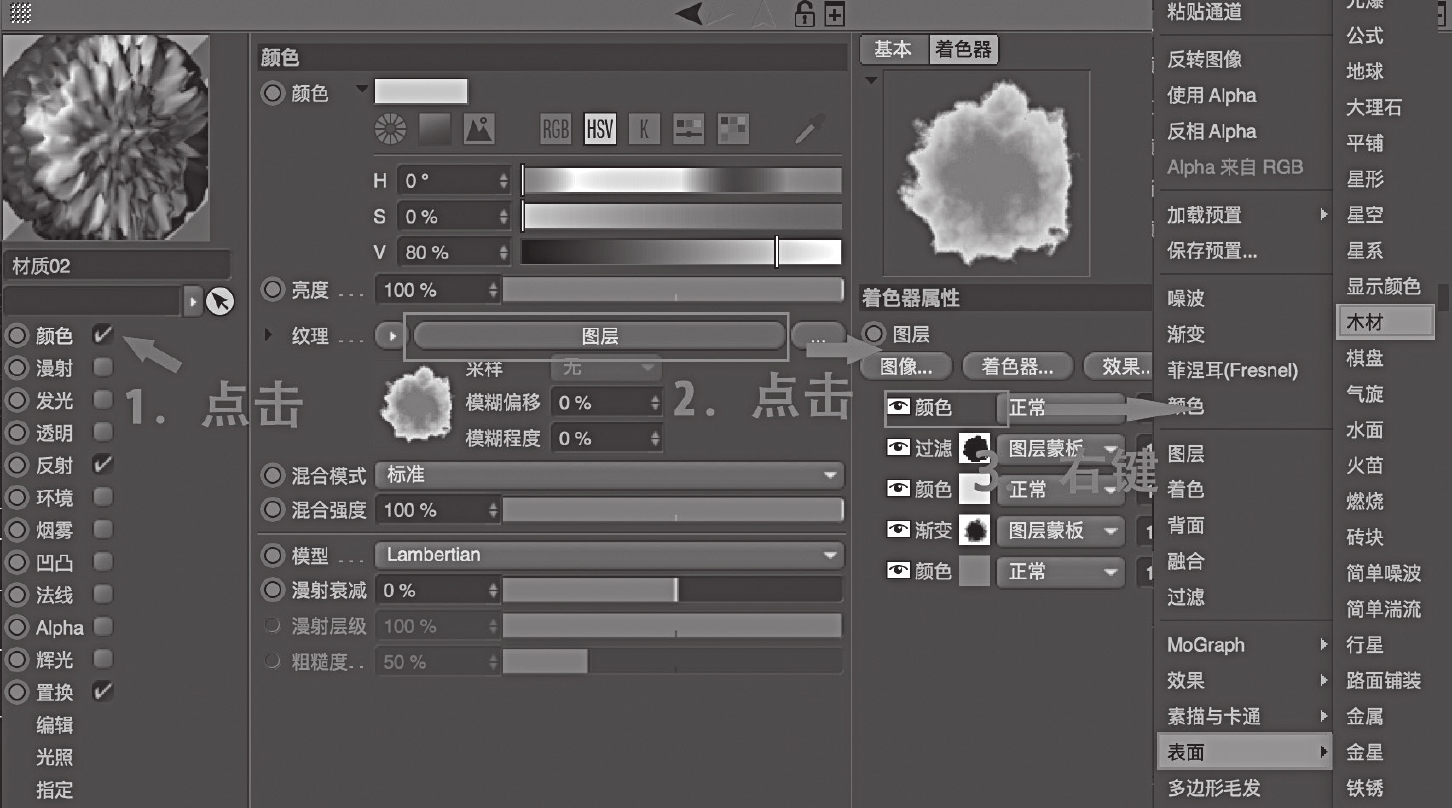Screen dimensions: 1452x808
Task: Open the 光照 material section
Action: pyautogui.click(x=55, y=757)
